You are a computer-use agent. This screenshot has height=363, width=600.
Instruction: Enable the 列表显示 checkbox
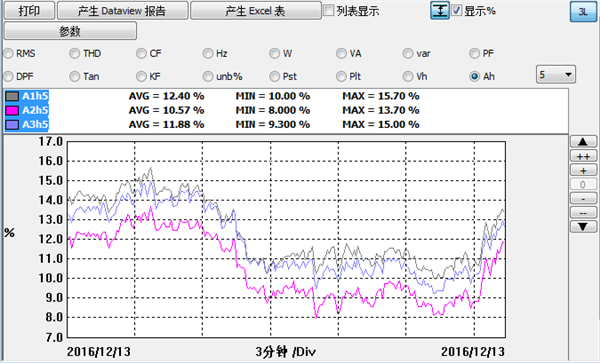click(328, 10)
